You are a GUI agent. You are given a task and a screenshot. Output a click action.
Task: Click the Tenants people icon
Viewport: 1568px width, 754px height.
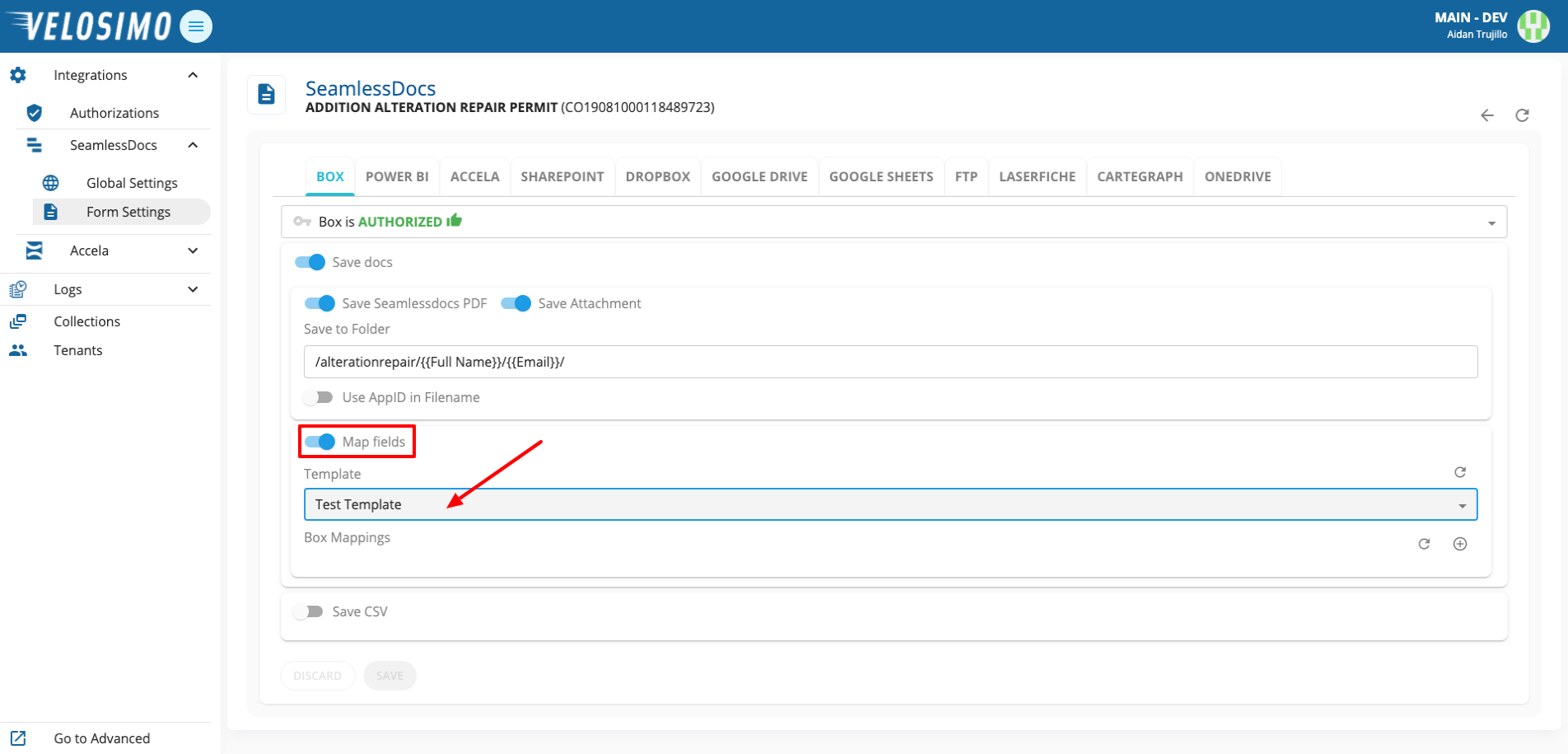[18, 350]
